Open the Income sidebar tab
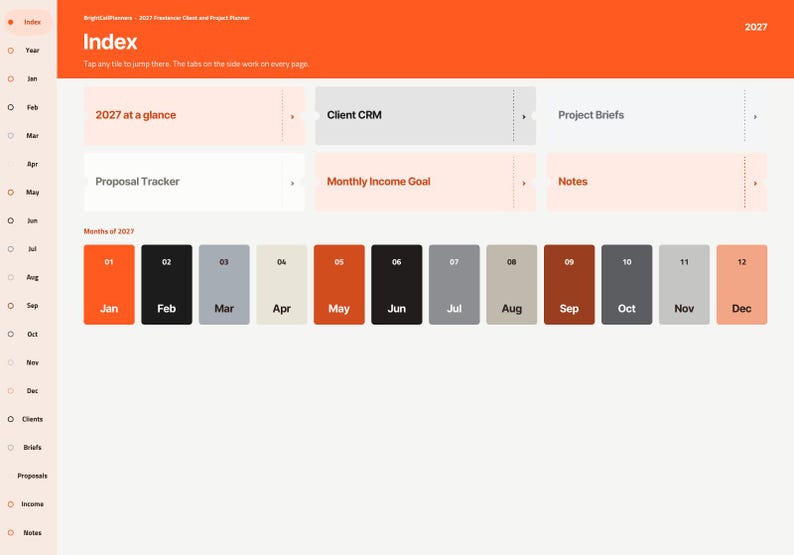 (x=28, y=504)
